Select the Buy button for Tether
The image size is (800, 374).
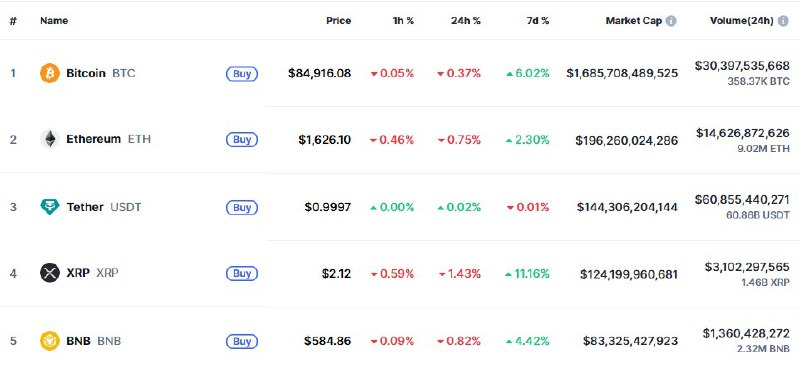point(242,207)
